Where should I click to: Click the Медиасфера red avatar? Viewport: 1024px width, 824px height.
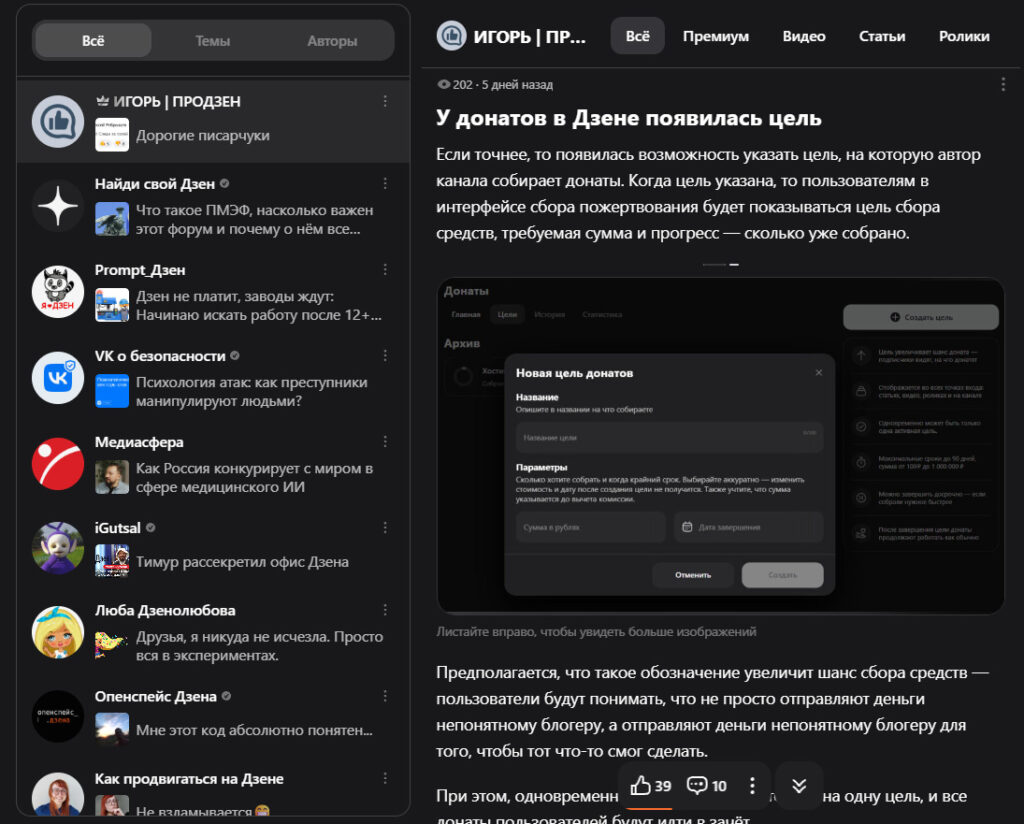[x=58, y=464]
